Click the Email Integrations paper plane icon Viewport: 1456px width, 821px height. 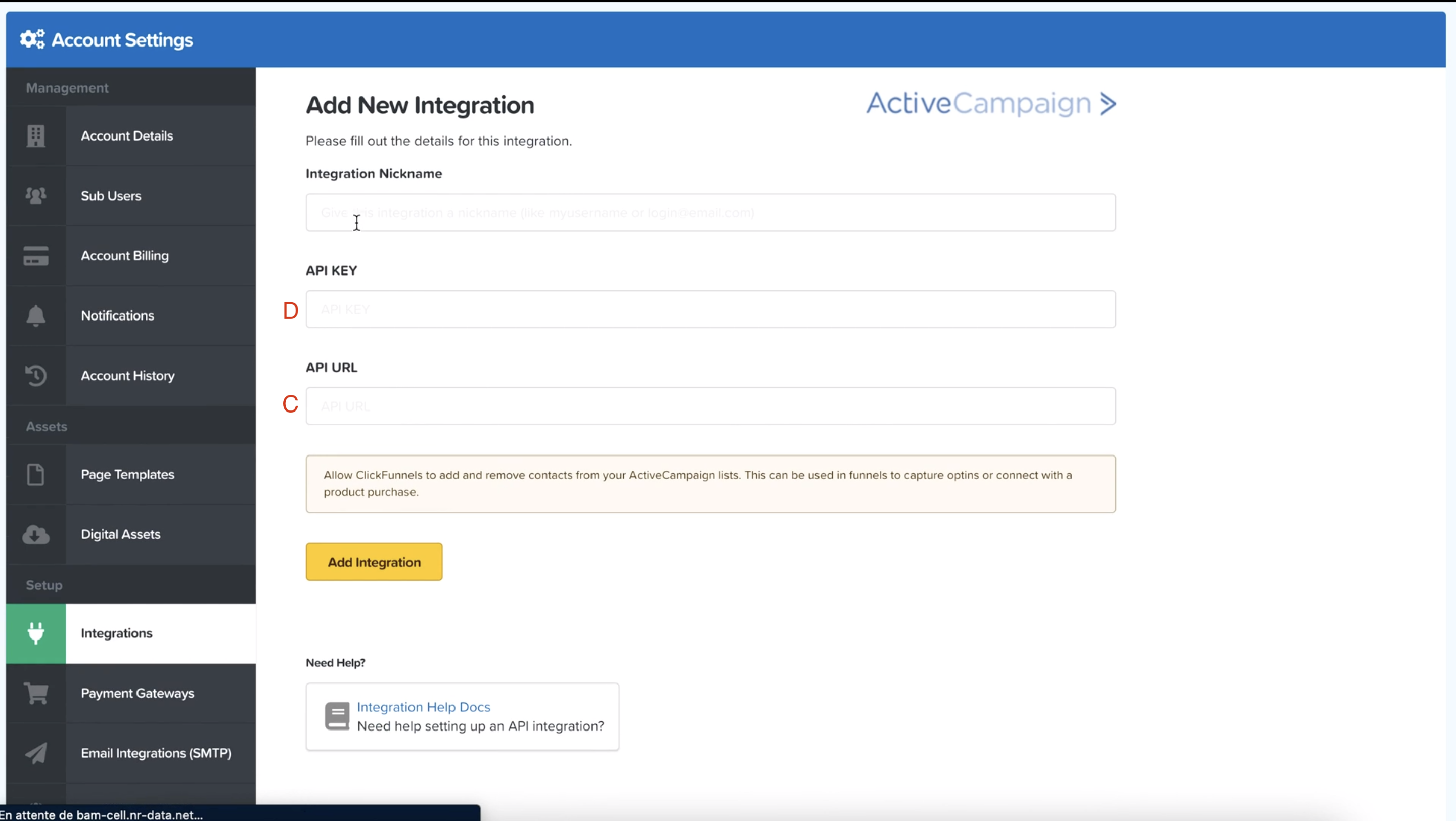click(35, 753)
